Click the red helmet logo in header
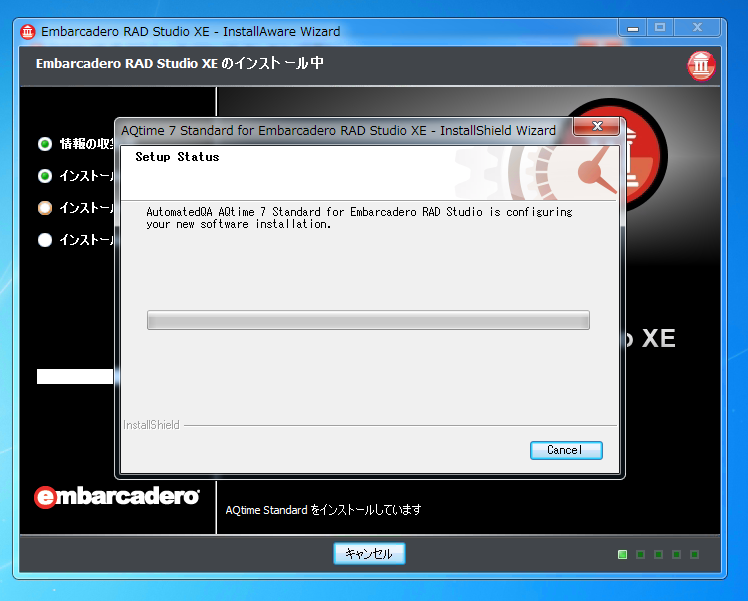 pyautogui.click(x=701, y=66)
